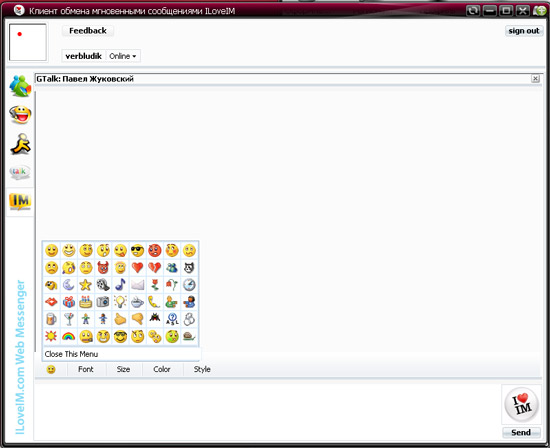
Task: Click the Feedback button
Action: (88, 31)
